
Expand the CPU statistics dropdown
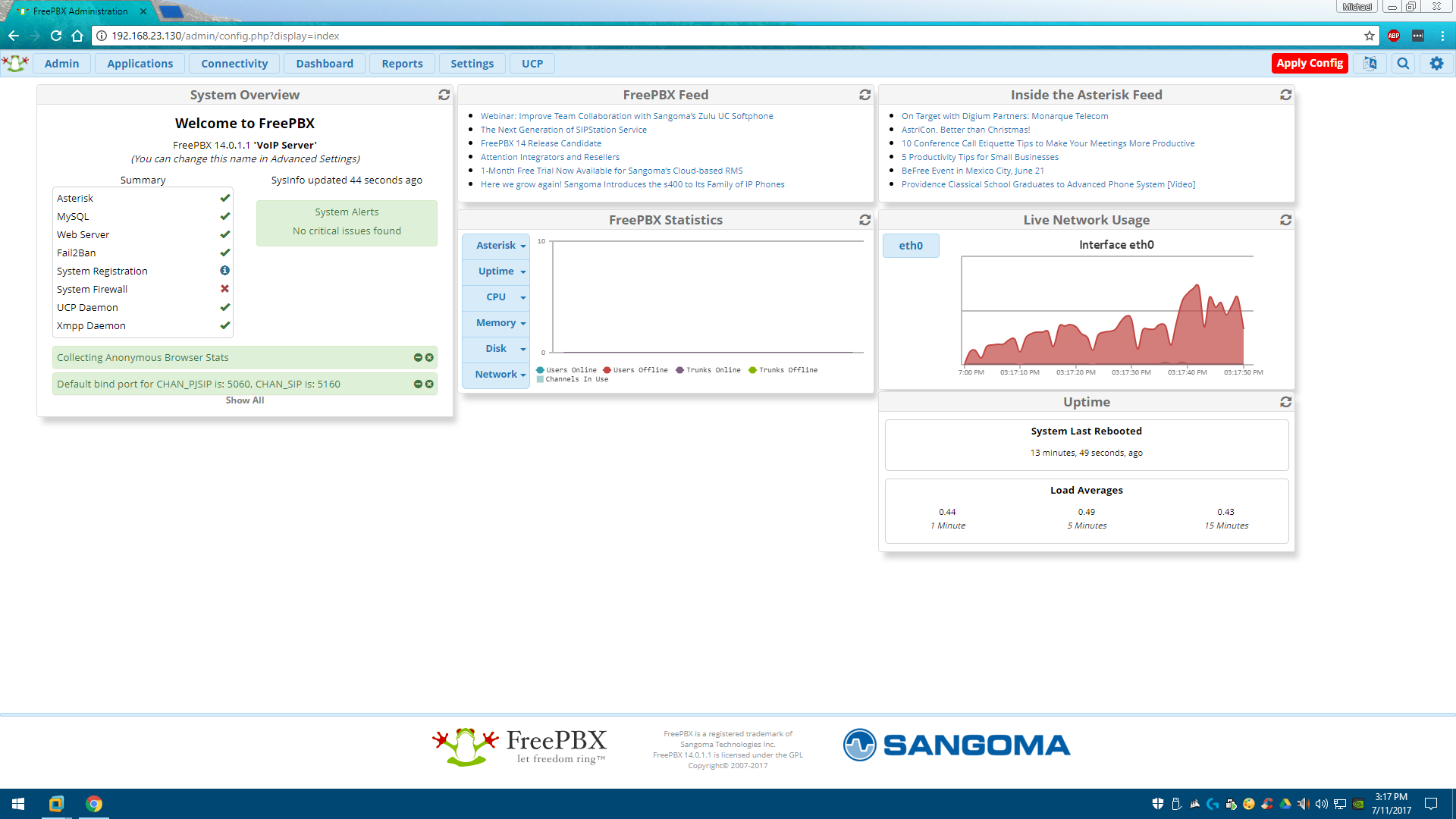click(496, 297)
